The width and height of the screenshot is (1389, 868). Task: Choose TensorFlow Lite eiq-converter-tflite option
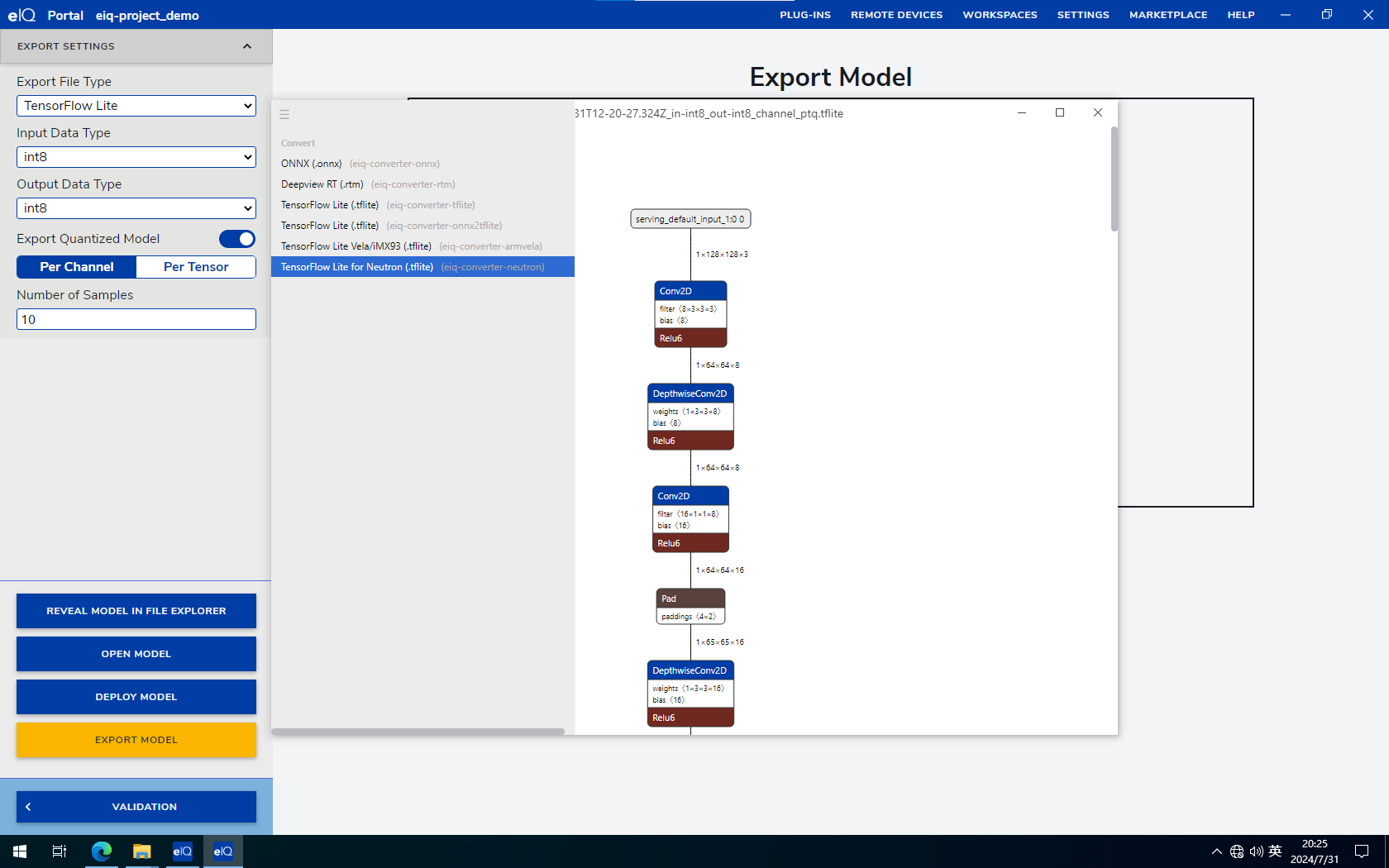[x=422, y=205]
